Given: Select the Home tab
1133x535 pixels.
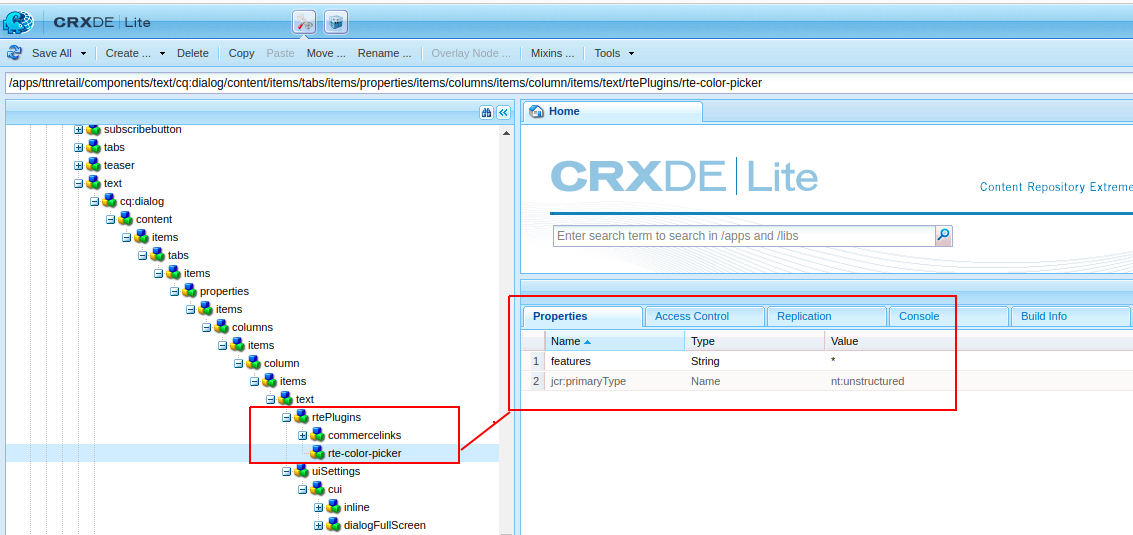Looking at the screenshot, I should [611, 111].
